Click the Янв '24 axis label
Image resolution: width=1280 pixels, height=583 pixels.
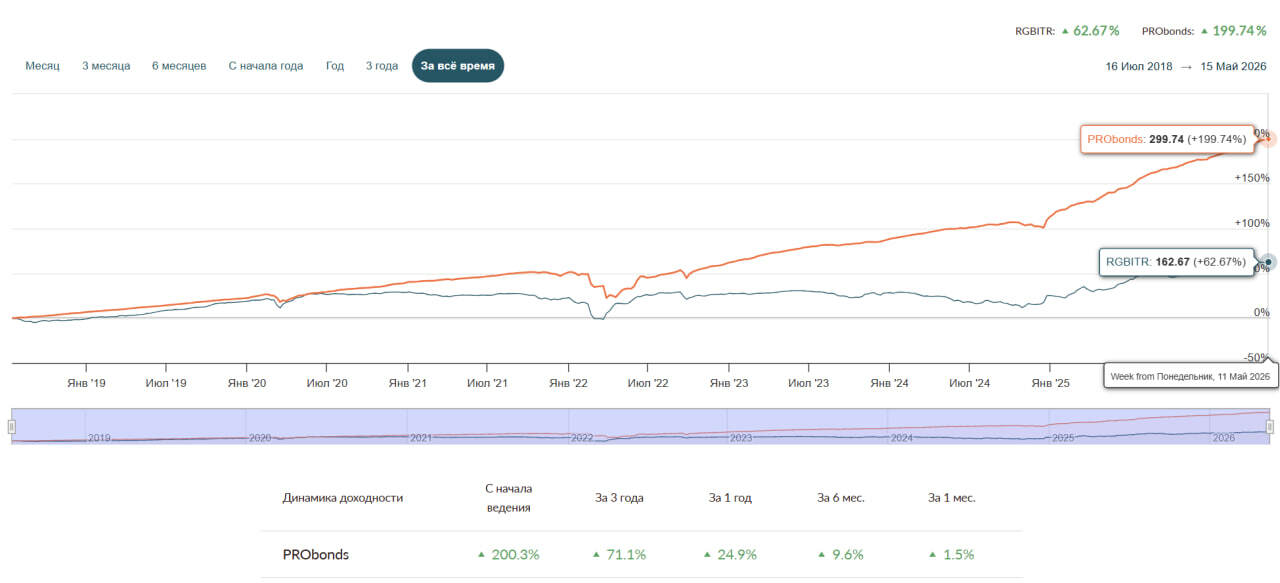click(x=889, y=383)
